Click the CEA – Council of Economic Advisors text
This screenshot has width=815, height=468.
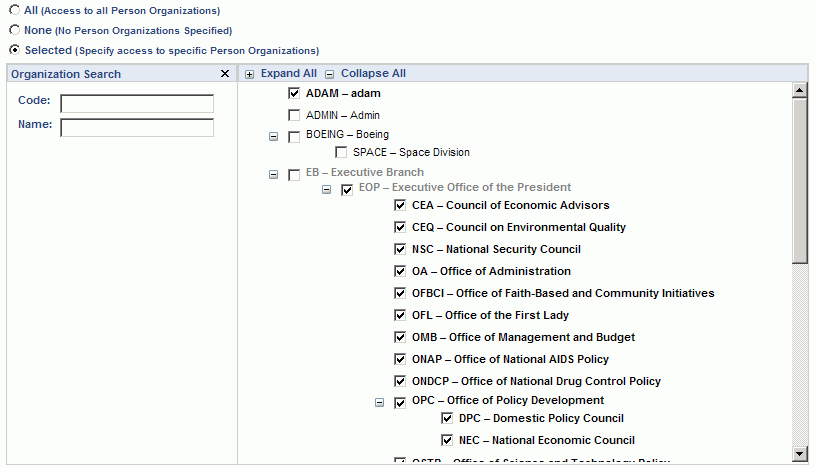point(510,205)
